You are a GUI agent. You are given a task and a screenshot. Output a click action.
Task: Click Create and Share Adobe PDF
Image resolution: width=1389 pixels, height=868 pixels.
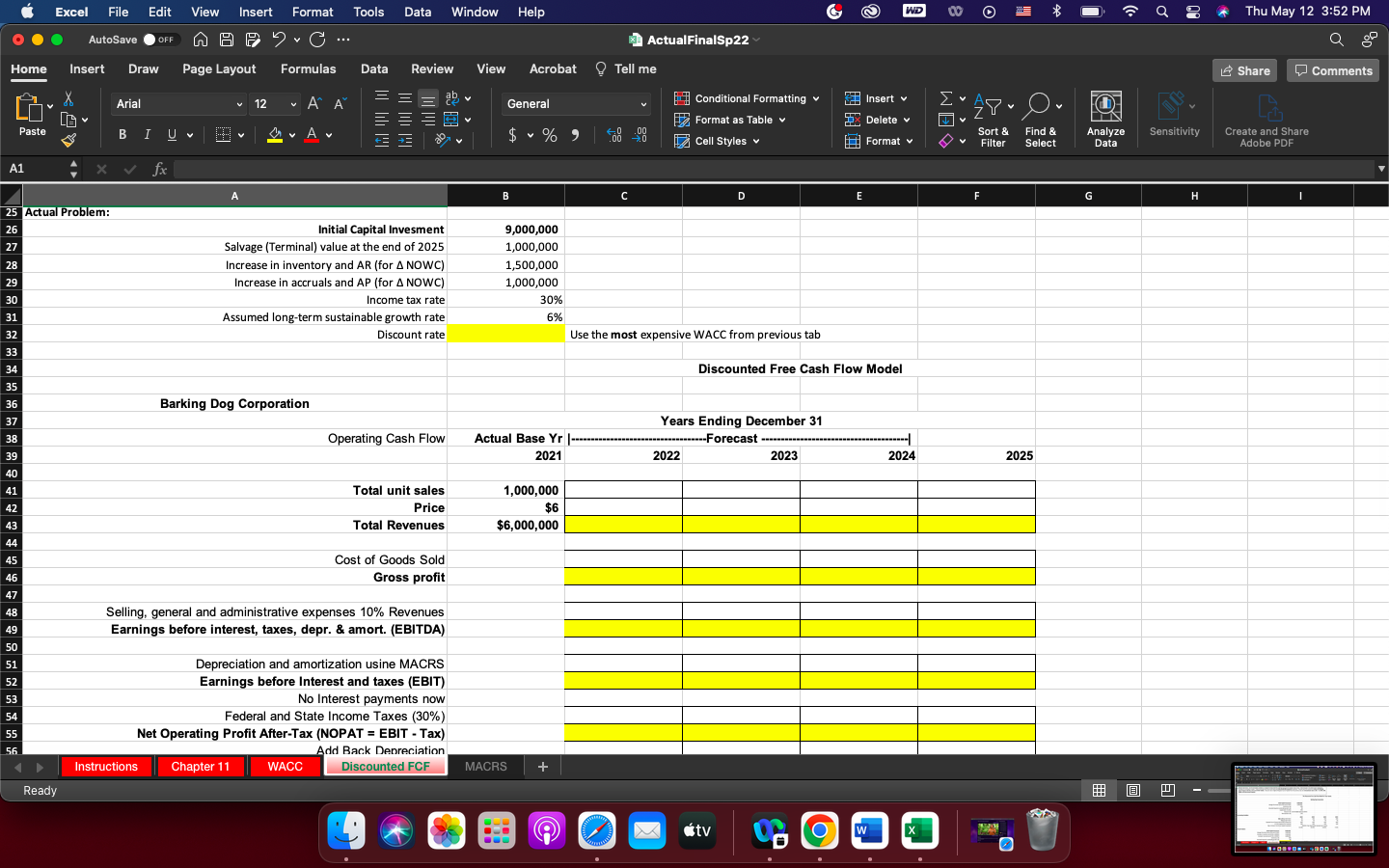coord(1266,121)
